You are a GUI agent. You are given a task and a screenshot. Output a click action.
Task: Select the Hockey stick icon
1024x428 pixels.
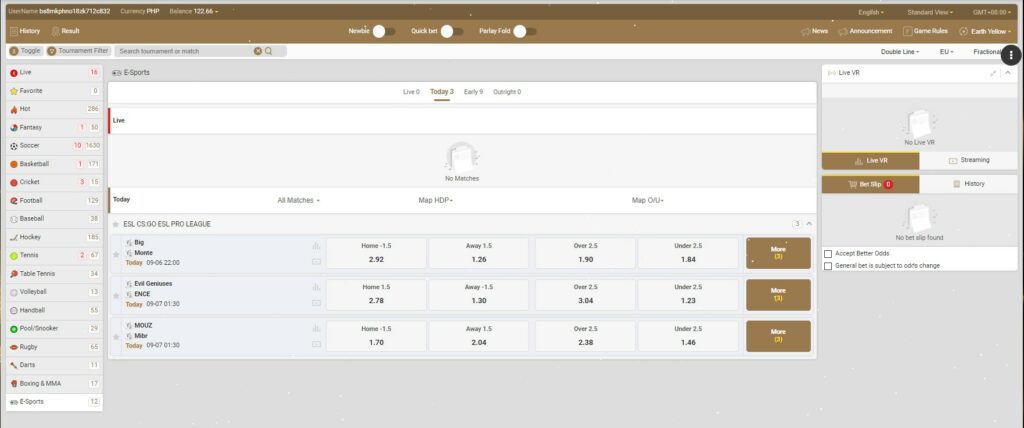point(14,237)
